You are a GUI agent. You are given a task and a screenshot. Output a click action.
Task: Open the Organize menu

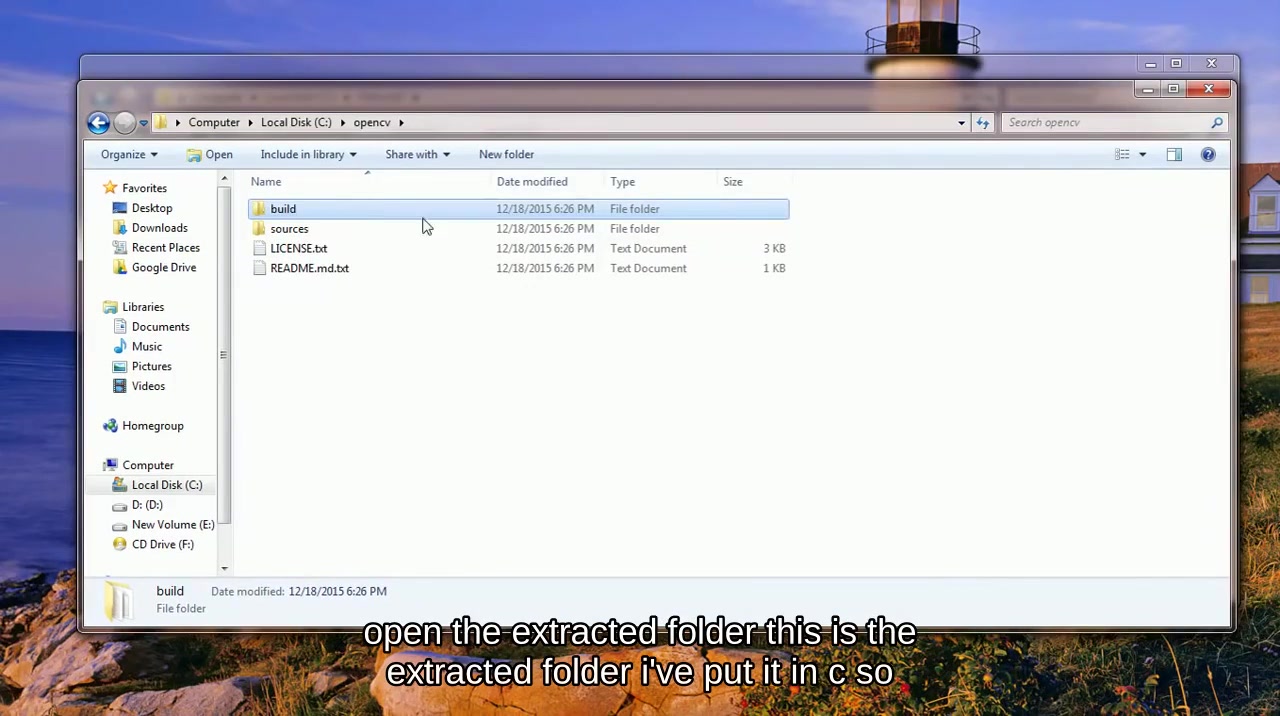point(128,154)
